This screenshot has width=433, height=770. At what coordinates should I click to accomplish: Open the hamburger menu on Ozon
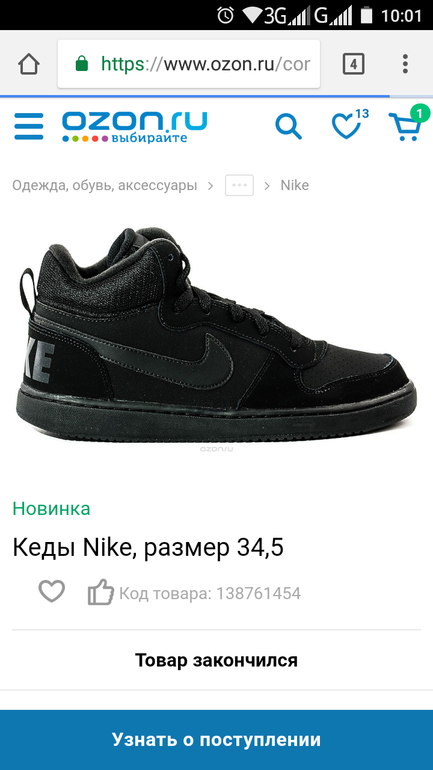click(28, 126)
